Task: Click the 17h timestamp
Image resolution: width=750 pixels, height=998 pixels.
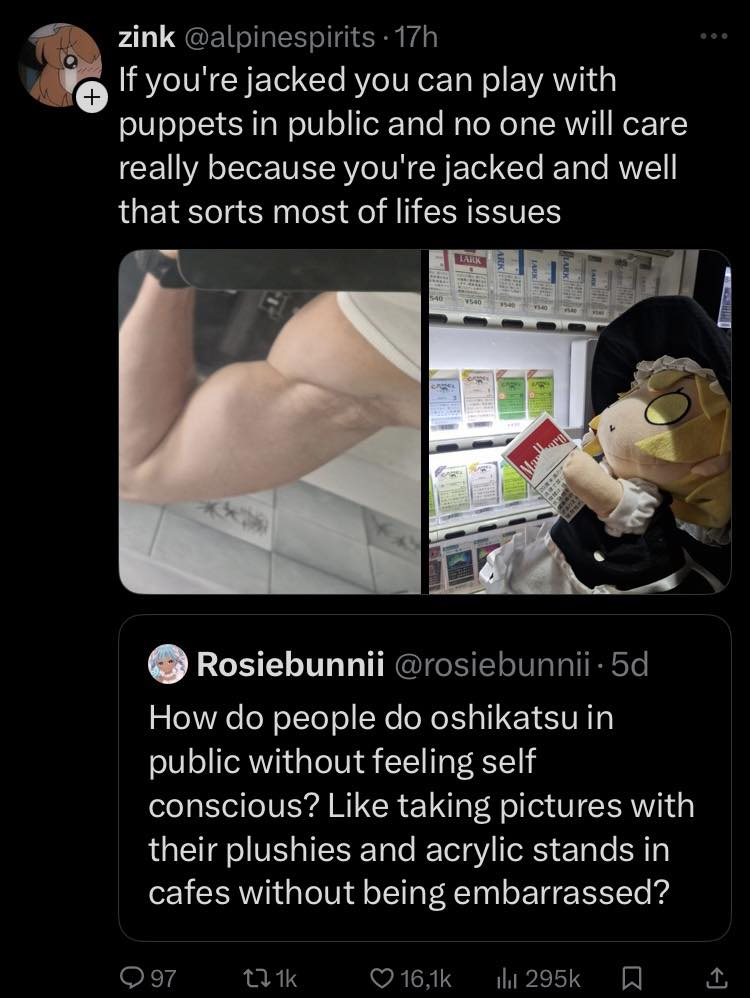Action: (417, 39)
